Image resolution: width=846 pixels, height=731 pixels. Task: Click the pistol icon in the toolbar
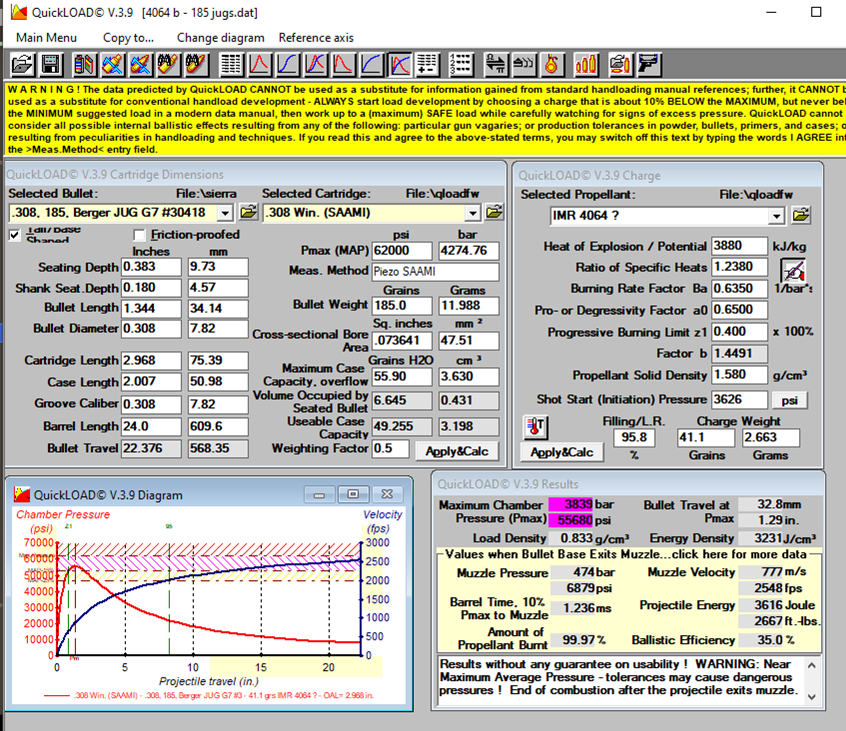pos(648,65)
